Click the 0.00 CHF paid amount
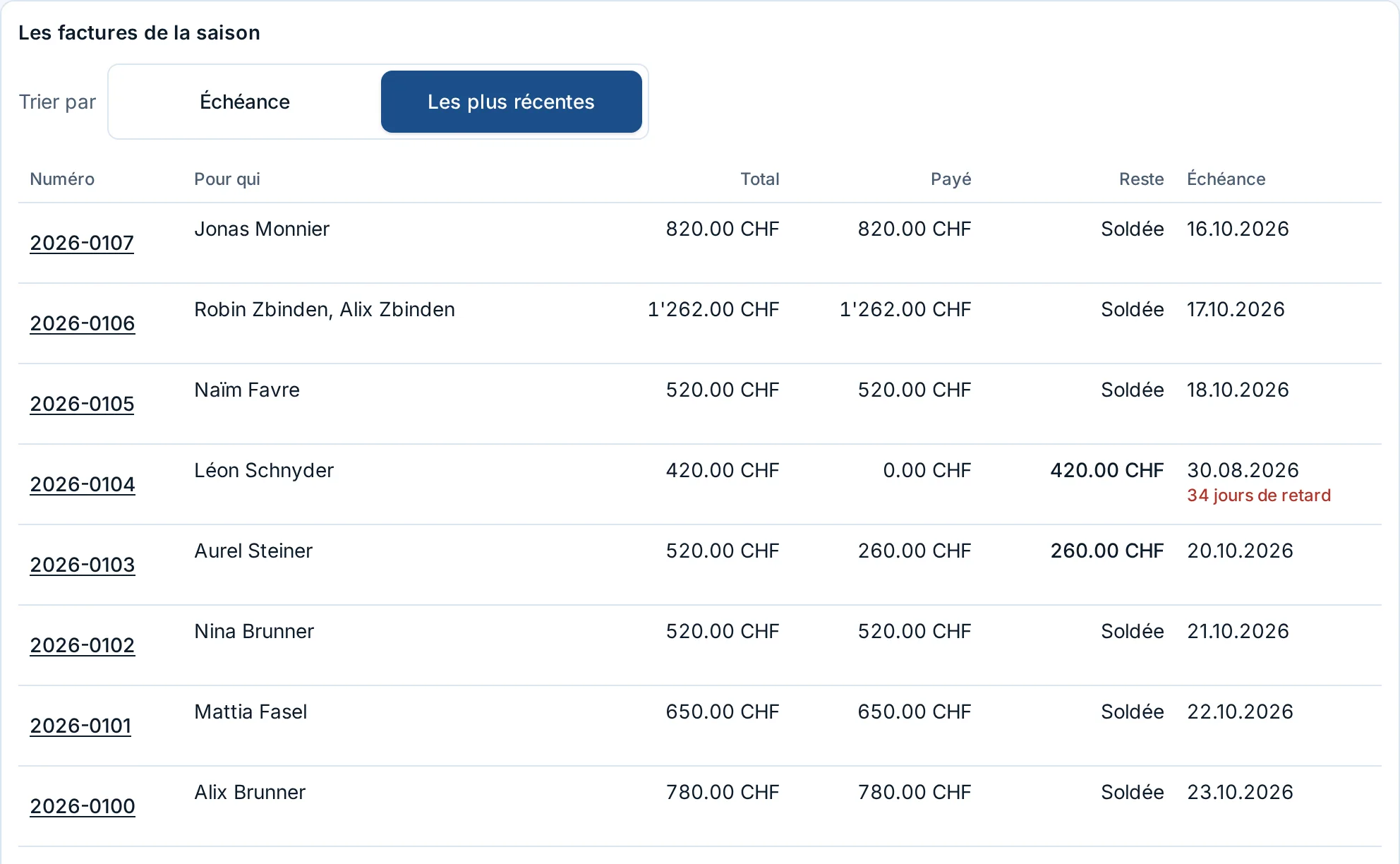The width and height of the screenshot is (1400, 864). (927, 470)
